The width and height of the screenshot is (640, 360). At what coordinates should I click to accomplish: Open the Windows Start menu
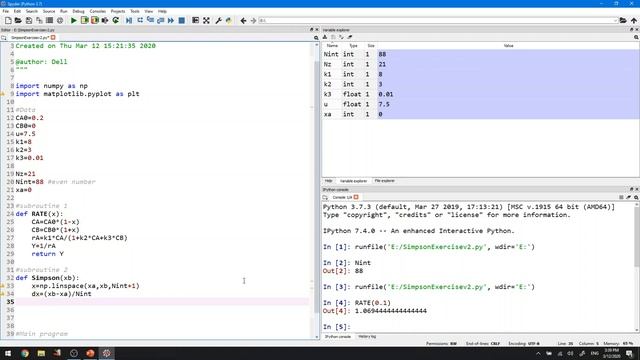[x=8, y=353]
